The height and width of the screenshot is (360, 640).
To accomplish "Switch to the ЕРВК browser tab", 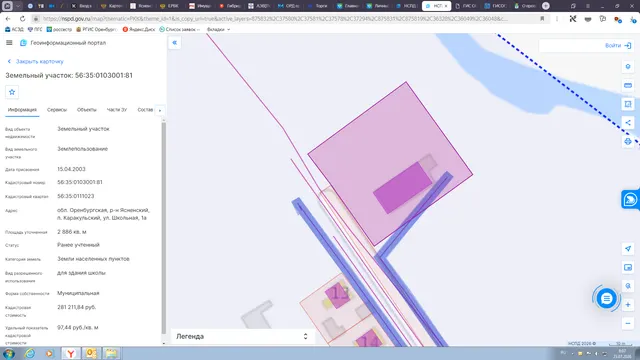I will pos(170,6).
